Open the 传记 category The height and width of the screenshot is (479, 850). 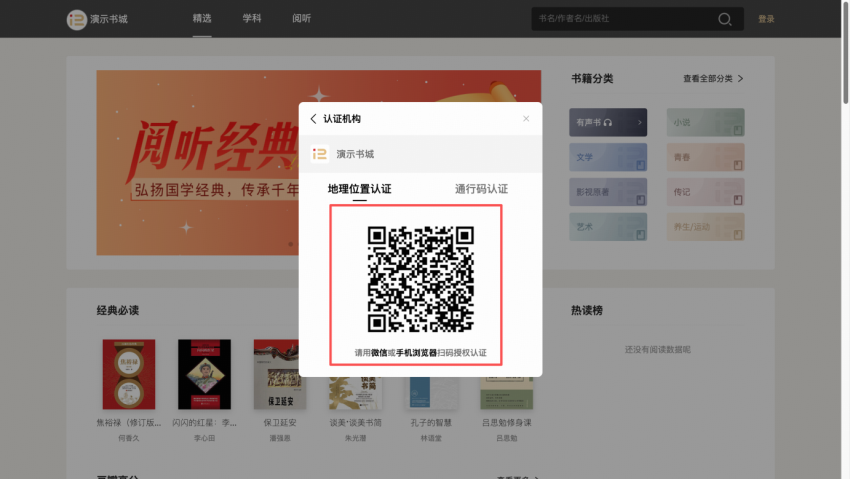tap(705, 192)
